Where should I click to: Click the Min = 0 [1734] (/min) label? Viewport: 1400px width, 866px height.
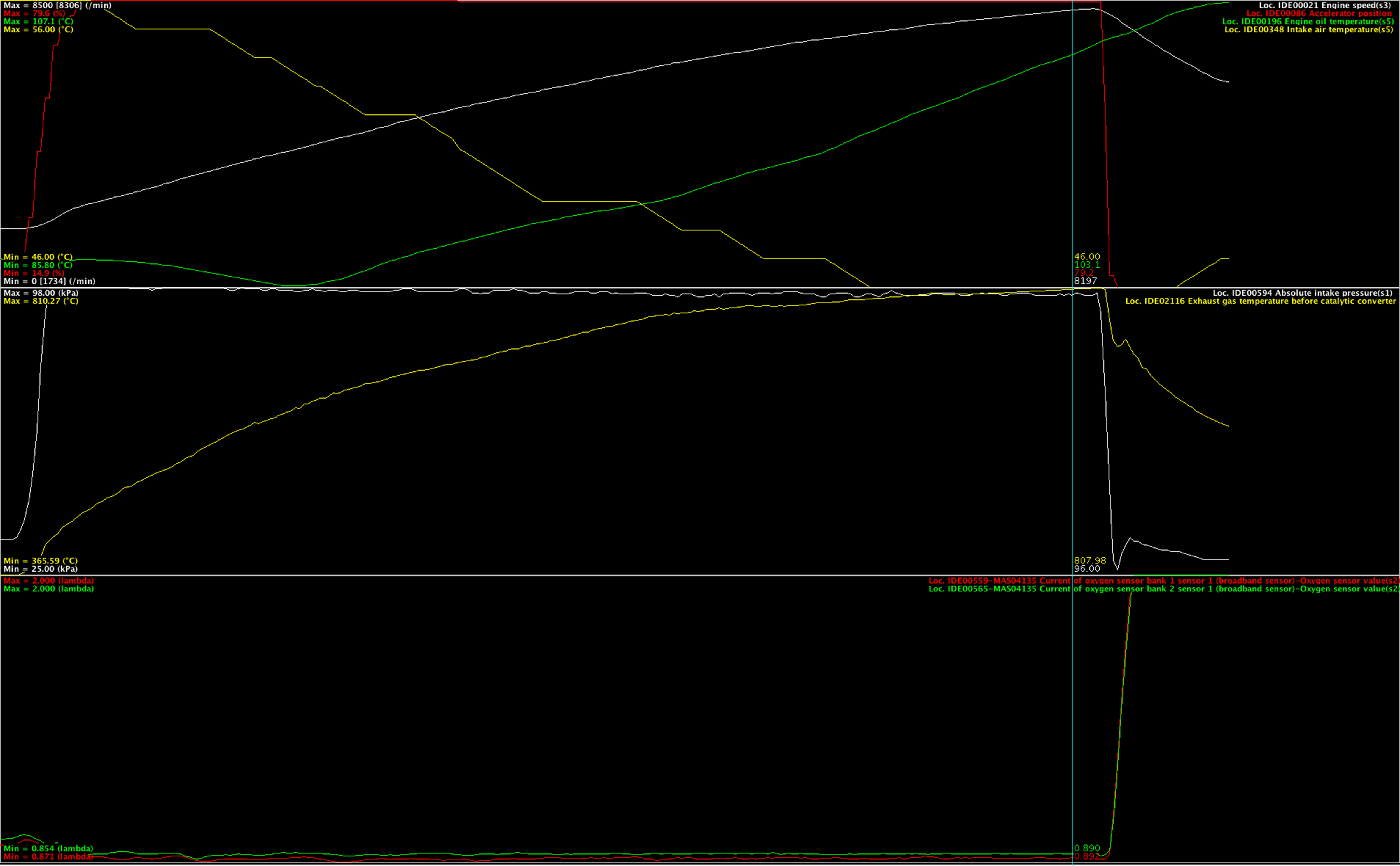pyautogui.click(x=49, y=281)
